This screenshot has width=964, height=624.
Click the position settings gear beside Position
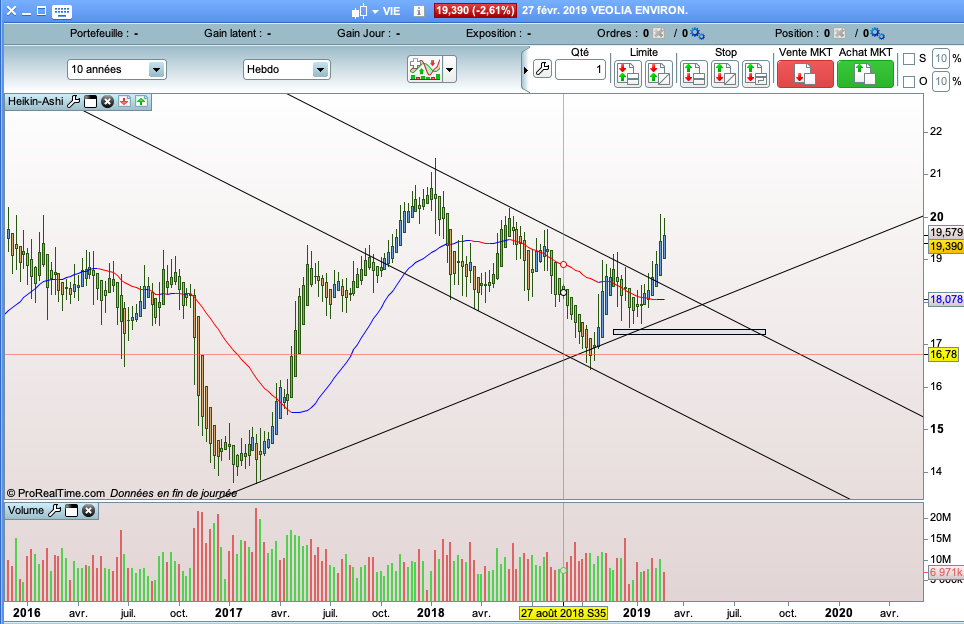pos(878,33)
